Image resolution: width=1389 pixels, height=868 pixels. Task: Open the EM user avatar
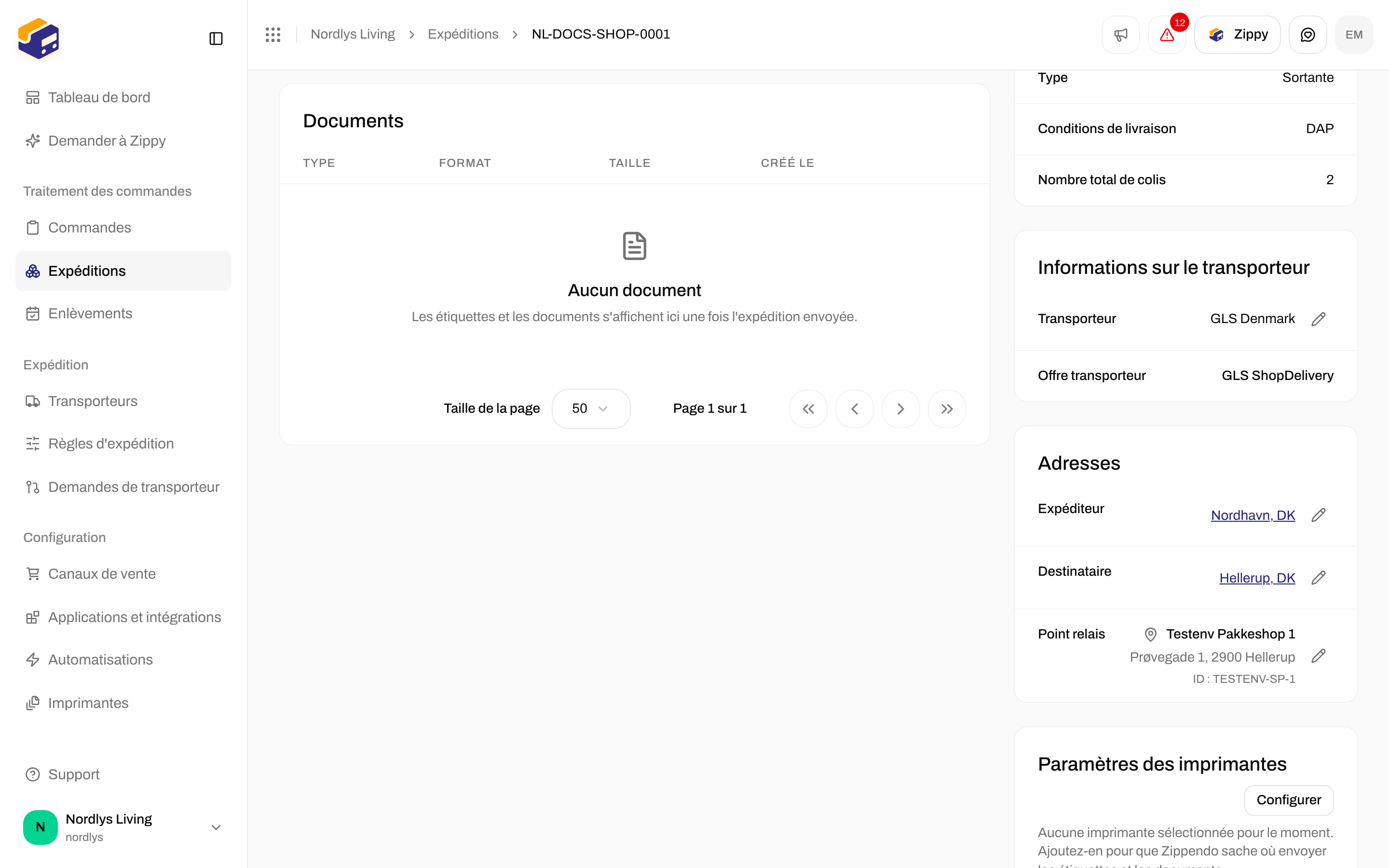(x=1353, y=34)
